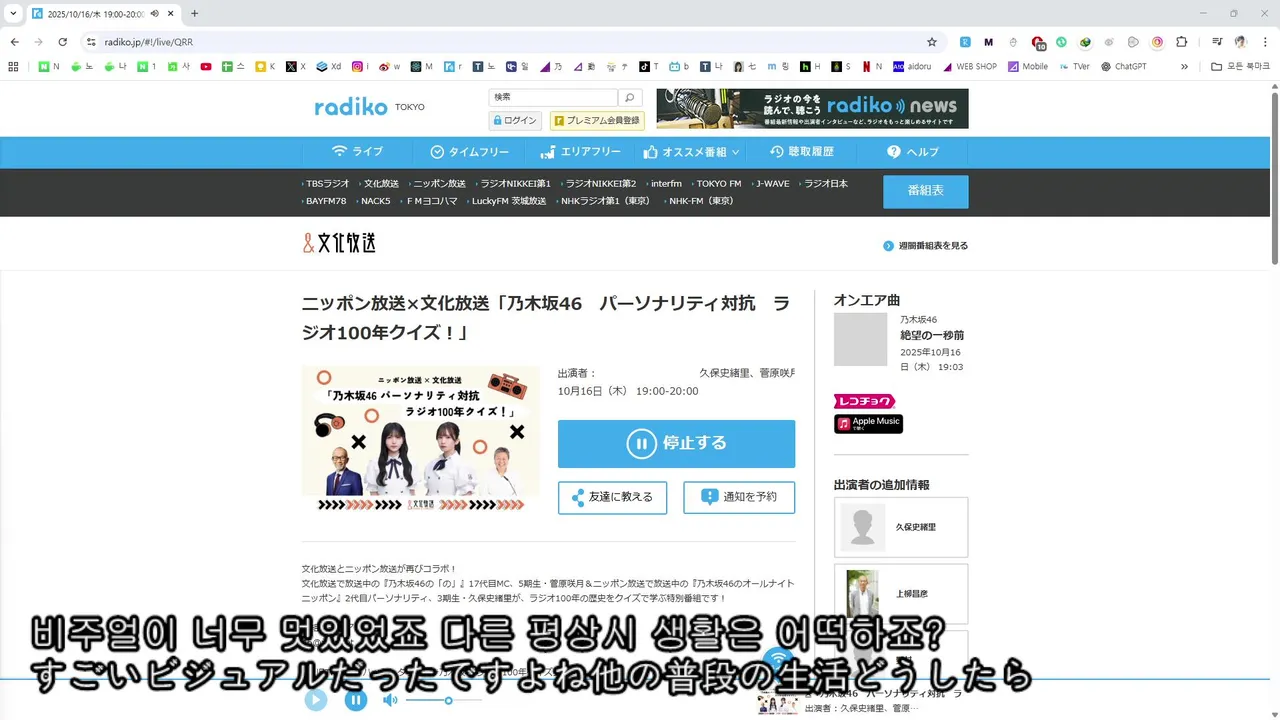Open a new browser tab
Screen dimensions: 1280x720
coord(194,13)
